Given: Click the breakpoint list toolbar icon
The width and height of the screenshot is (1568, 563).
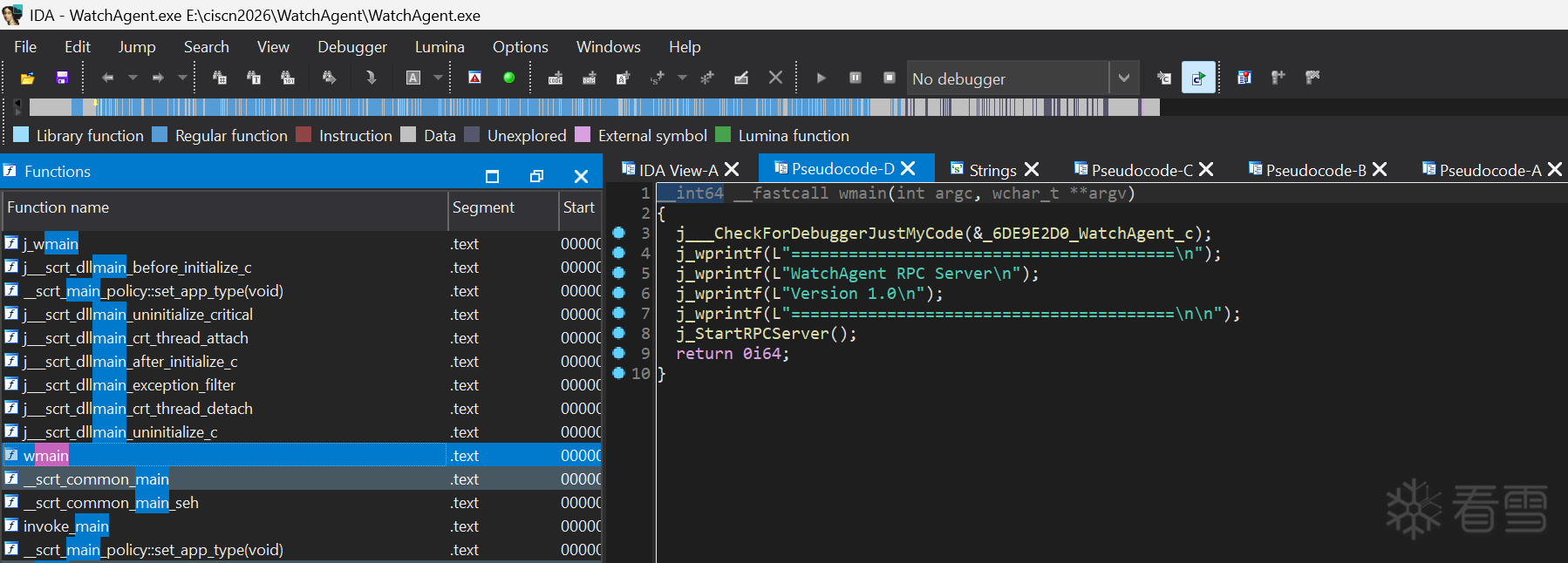Looking at the screenshot, I should click(1244, 78).
